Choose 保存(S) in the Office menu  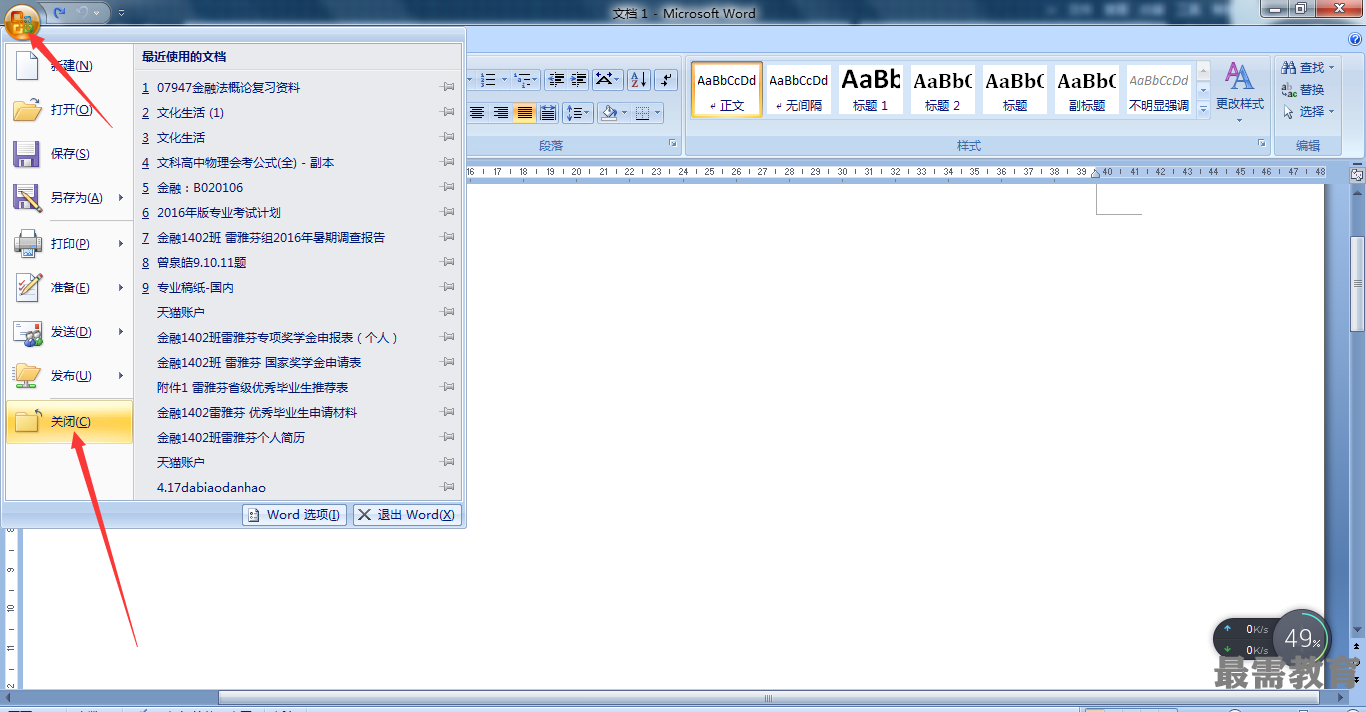click(x=69, y=154)
